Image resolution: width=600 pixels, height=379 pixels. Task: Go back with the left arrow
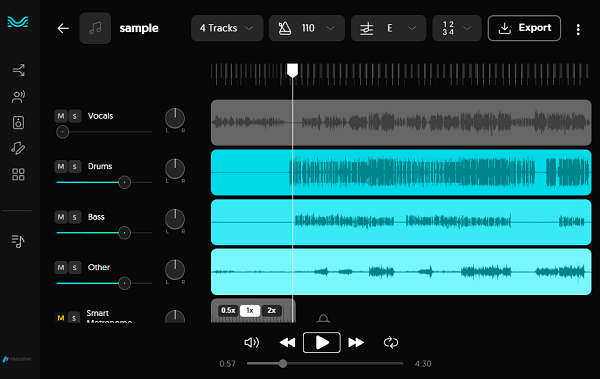pyautogui.click(x=63, y=28)
